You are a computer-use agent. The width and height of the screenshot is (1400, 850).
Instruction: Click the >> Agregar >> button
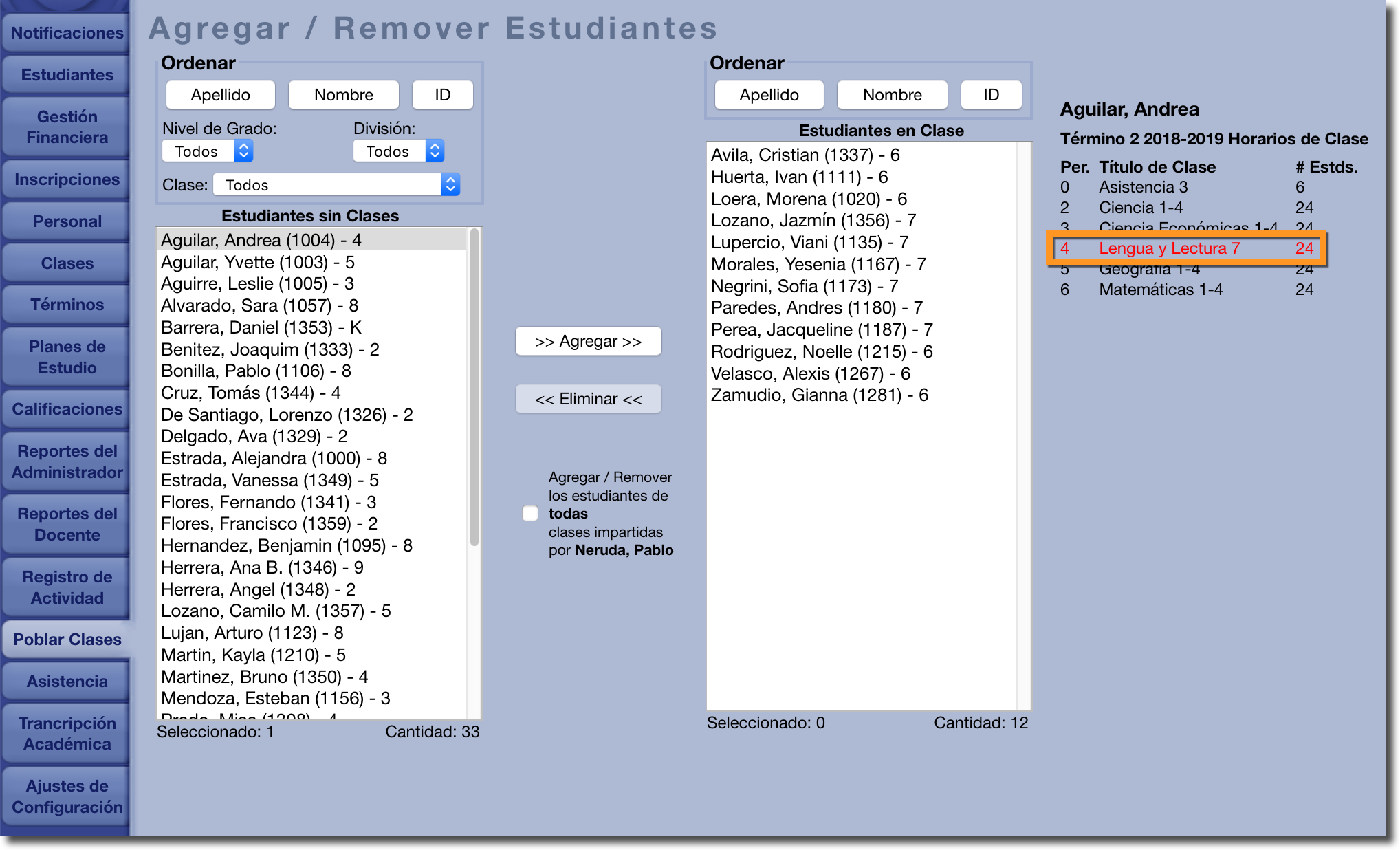(x=588, y=342)
